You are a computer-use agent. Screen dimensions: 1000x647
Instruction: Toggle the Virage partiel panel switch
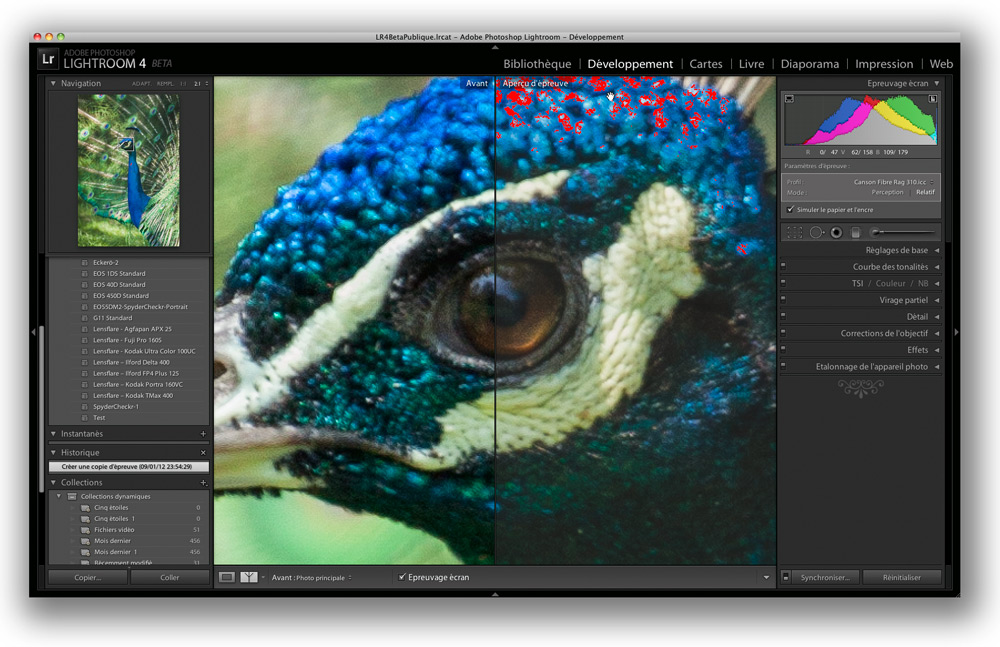[x=783, y=299]
